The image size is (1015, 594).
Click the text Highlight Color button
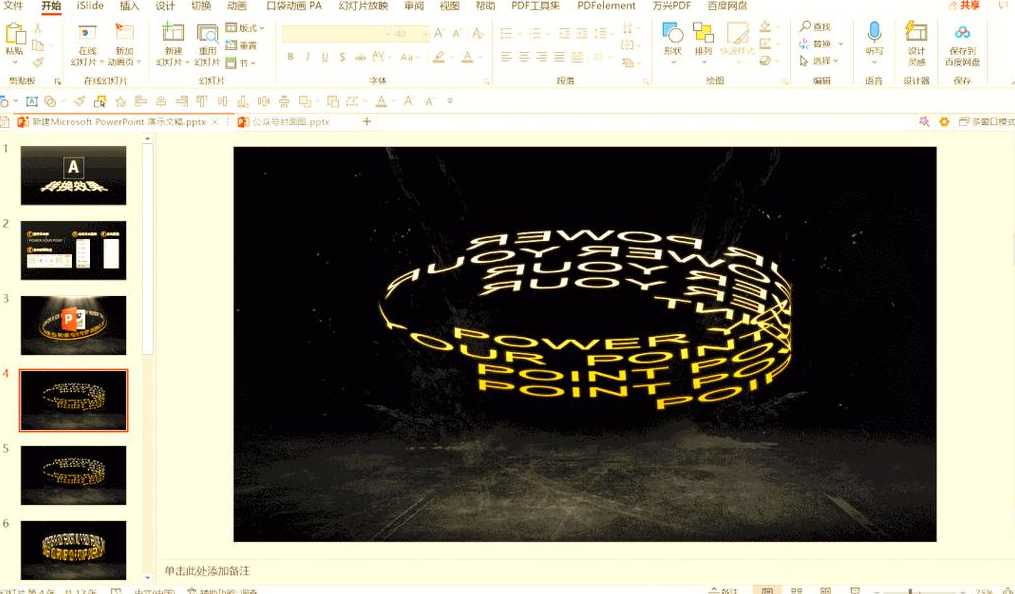(439, 58)
